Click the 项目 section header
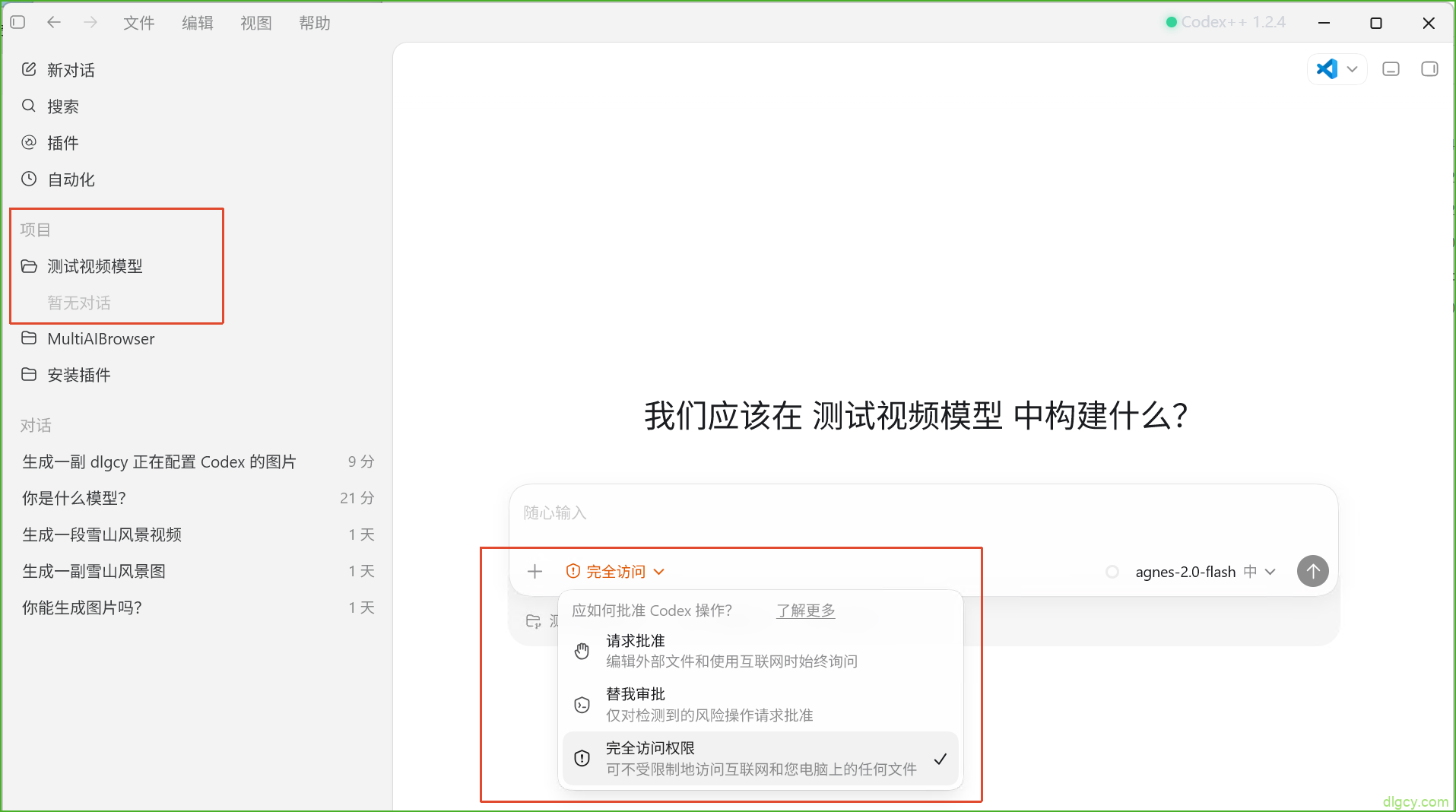 (36, 230)
